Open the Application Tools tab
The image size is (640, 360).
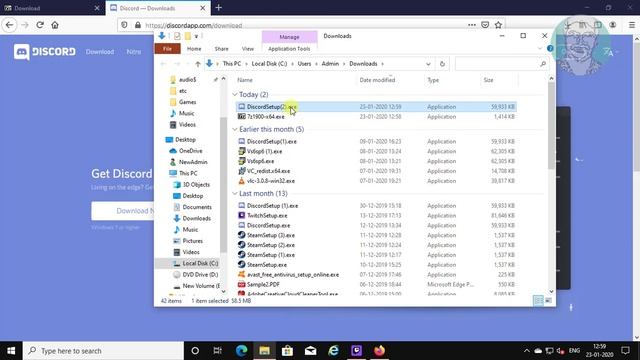pos(289,49)
